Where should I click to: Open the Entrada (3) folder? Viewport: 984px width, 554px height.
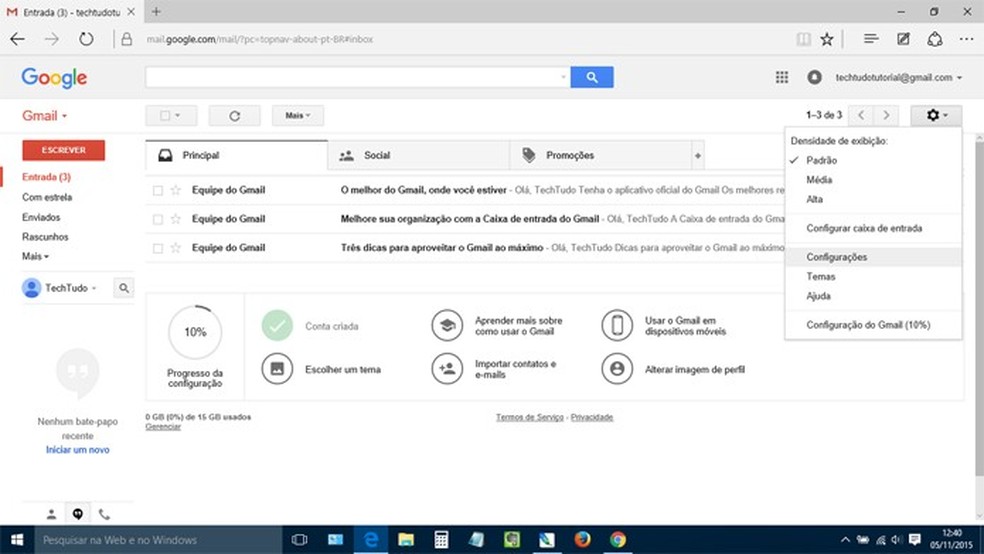coord(46,177)
